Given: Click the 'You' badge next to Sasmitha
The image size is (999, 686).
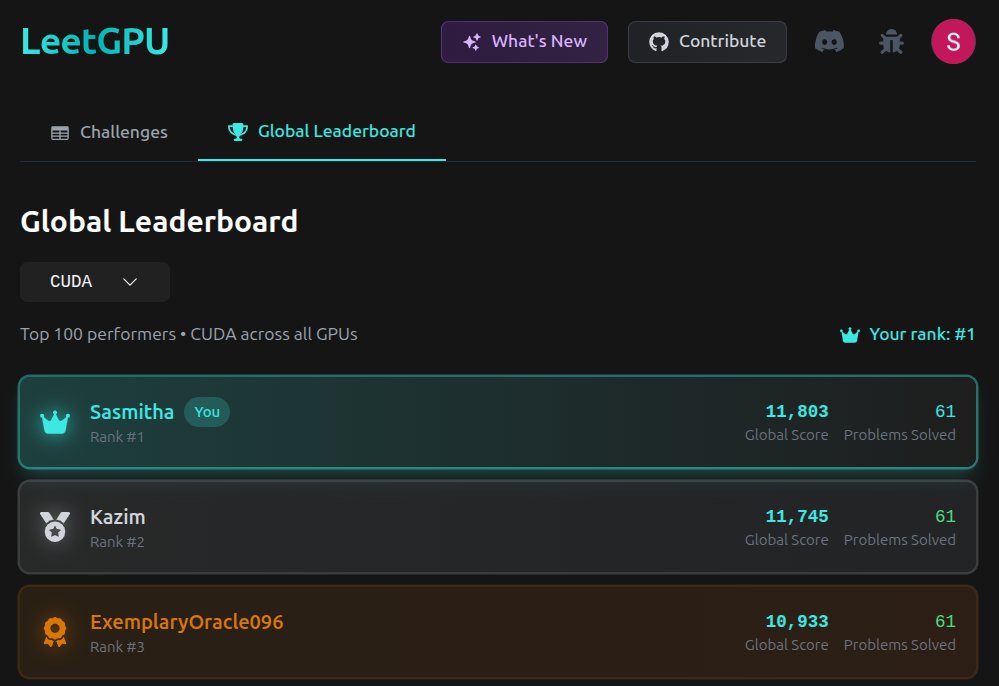Looking at the screenshot, I should 207,412.
